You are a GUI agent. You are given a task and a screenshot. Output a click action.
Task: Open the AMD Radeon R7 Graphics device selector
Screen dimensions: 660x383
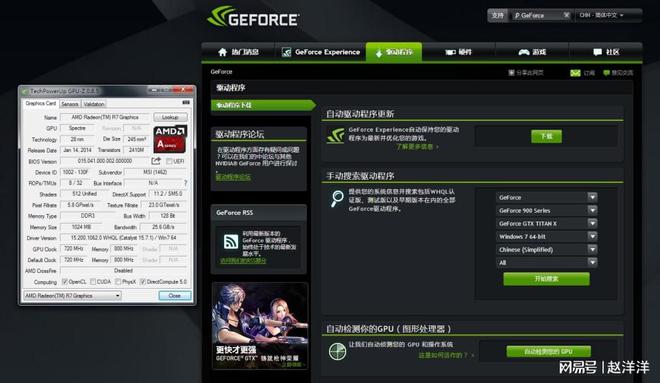point(72,296)
